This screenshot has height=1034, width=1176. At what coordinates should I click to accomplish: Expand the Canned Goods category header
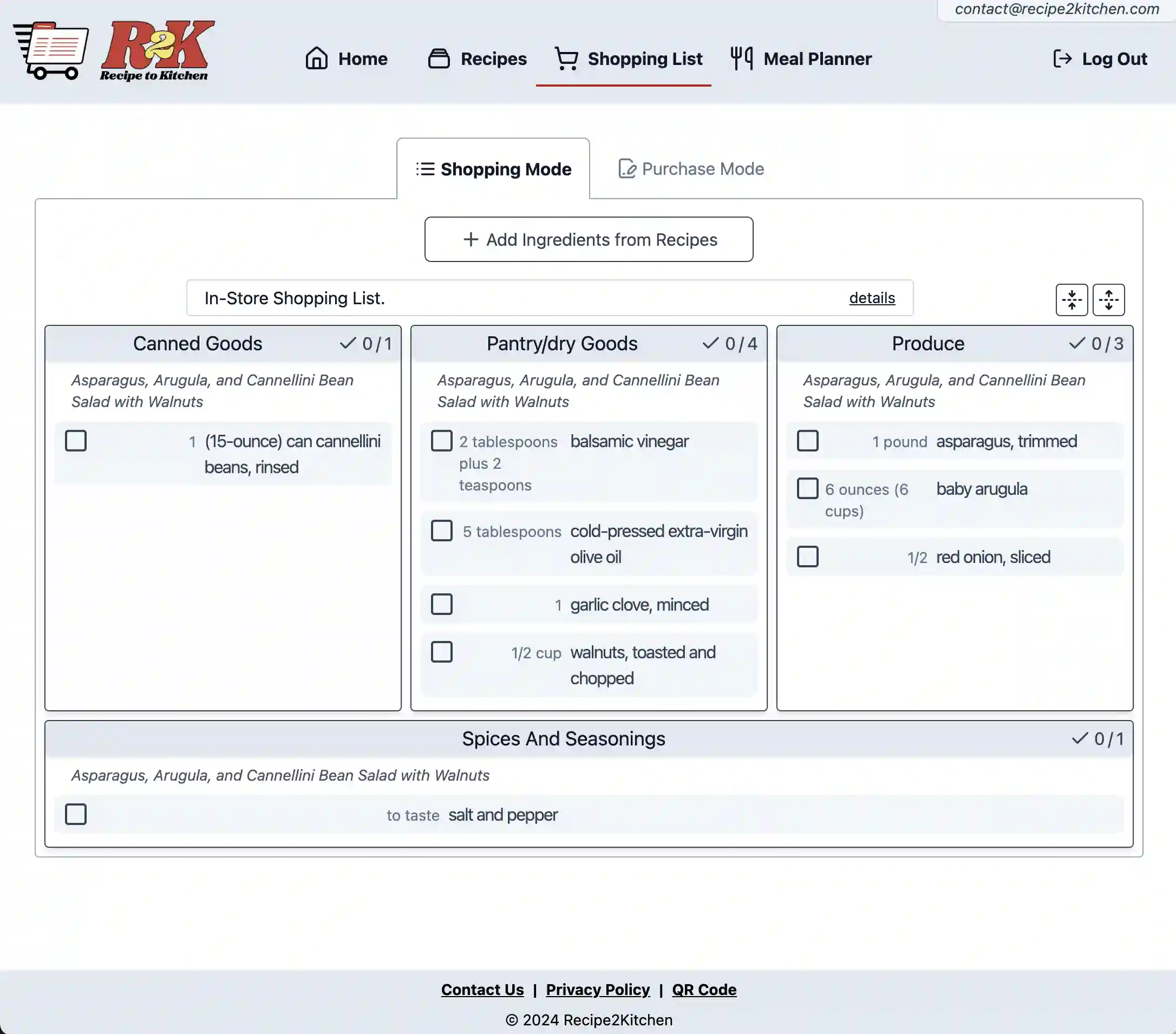[197, 343]
